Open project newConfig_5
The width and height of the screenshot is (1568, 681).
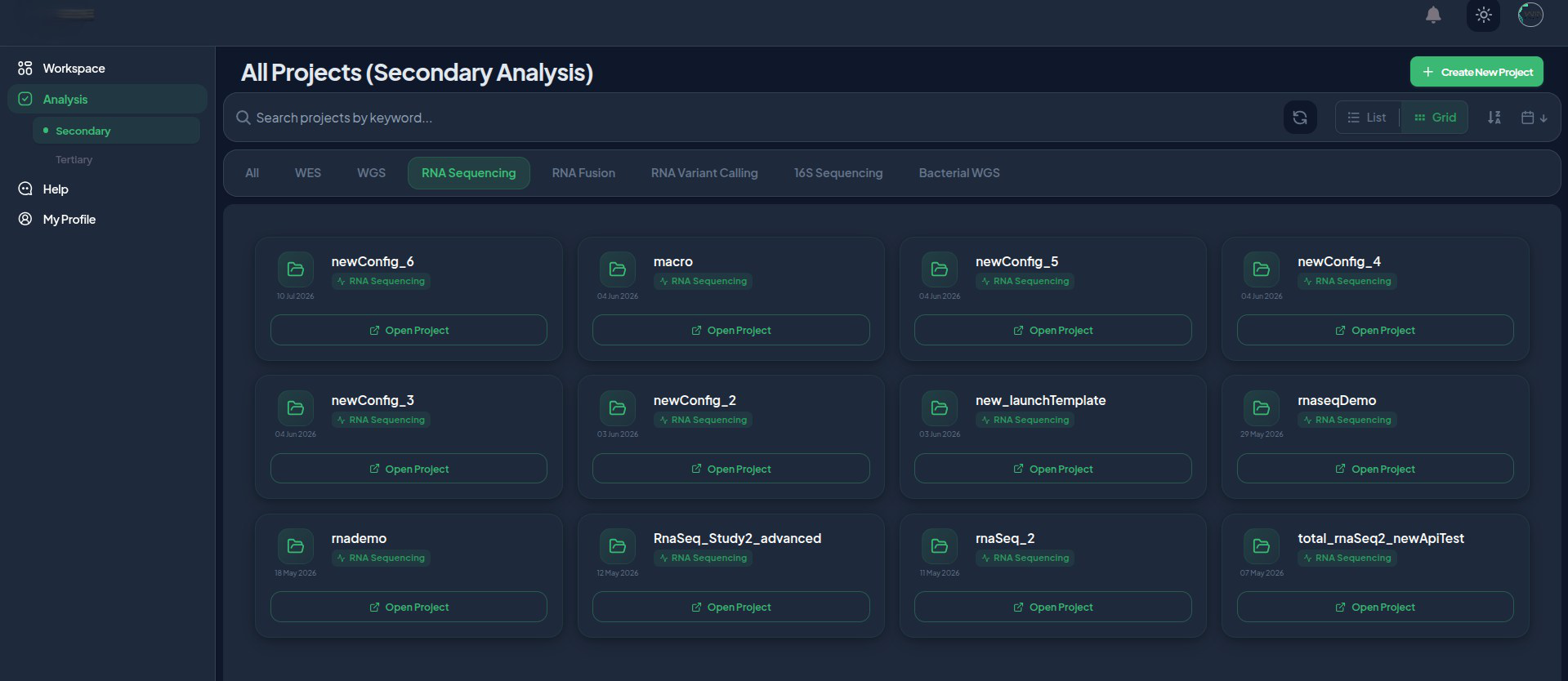(1052, 330)
